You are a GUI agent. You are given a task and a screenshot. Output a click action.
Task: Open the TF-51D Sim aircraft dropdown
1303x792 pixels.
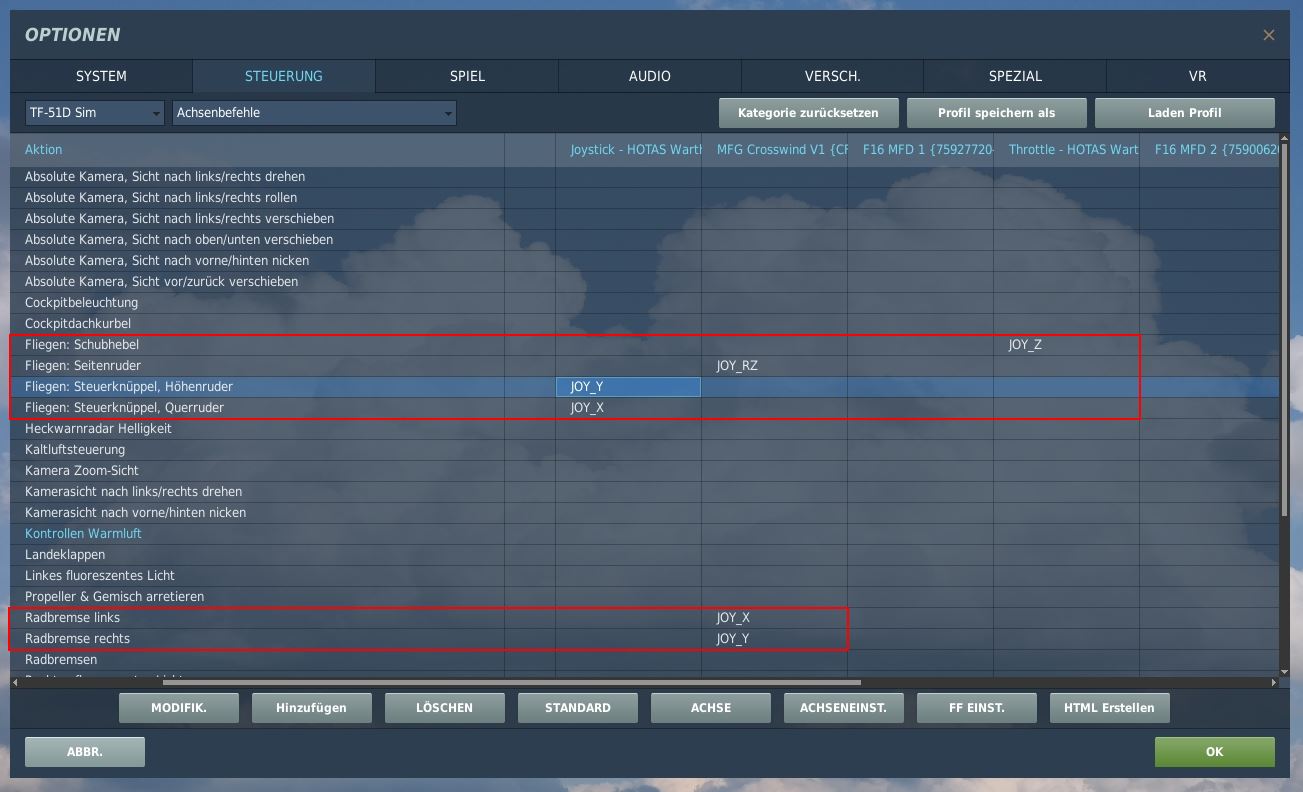pos(95,113)
